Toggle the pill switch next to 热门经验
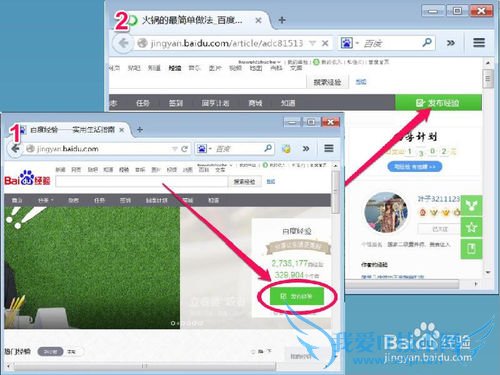This screenshot has width=500, height=375. (x=60, y=351)
